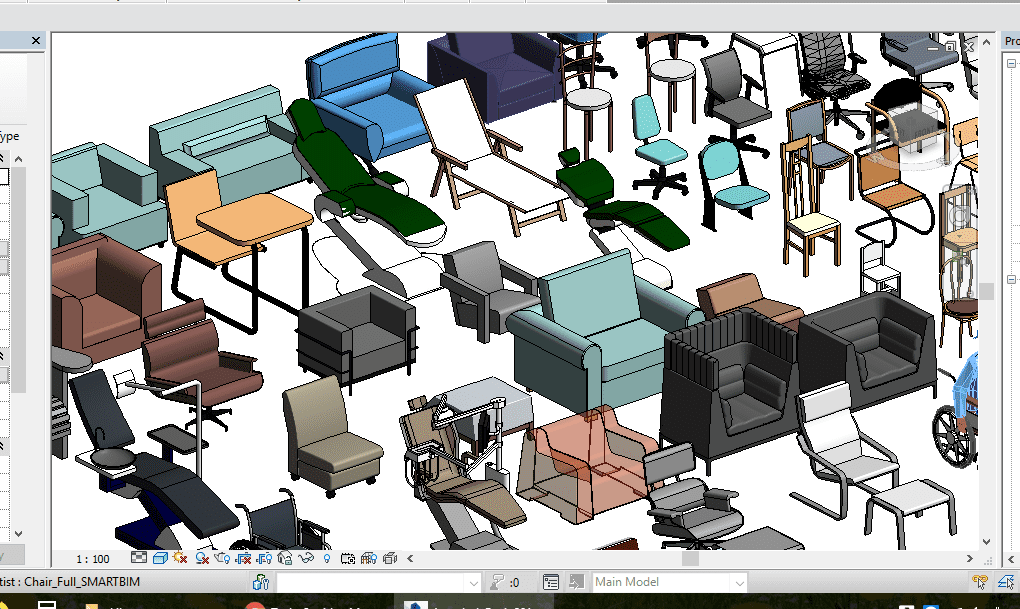
Task: Open Temporary View Properties icon
Action: [349, 558]
